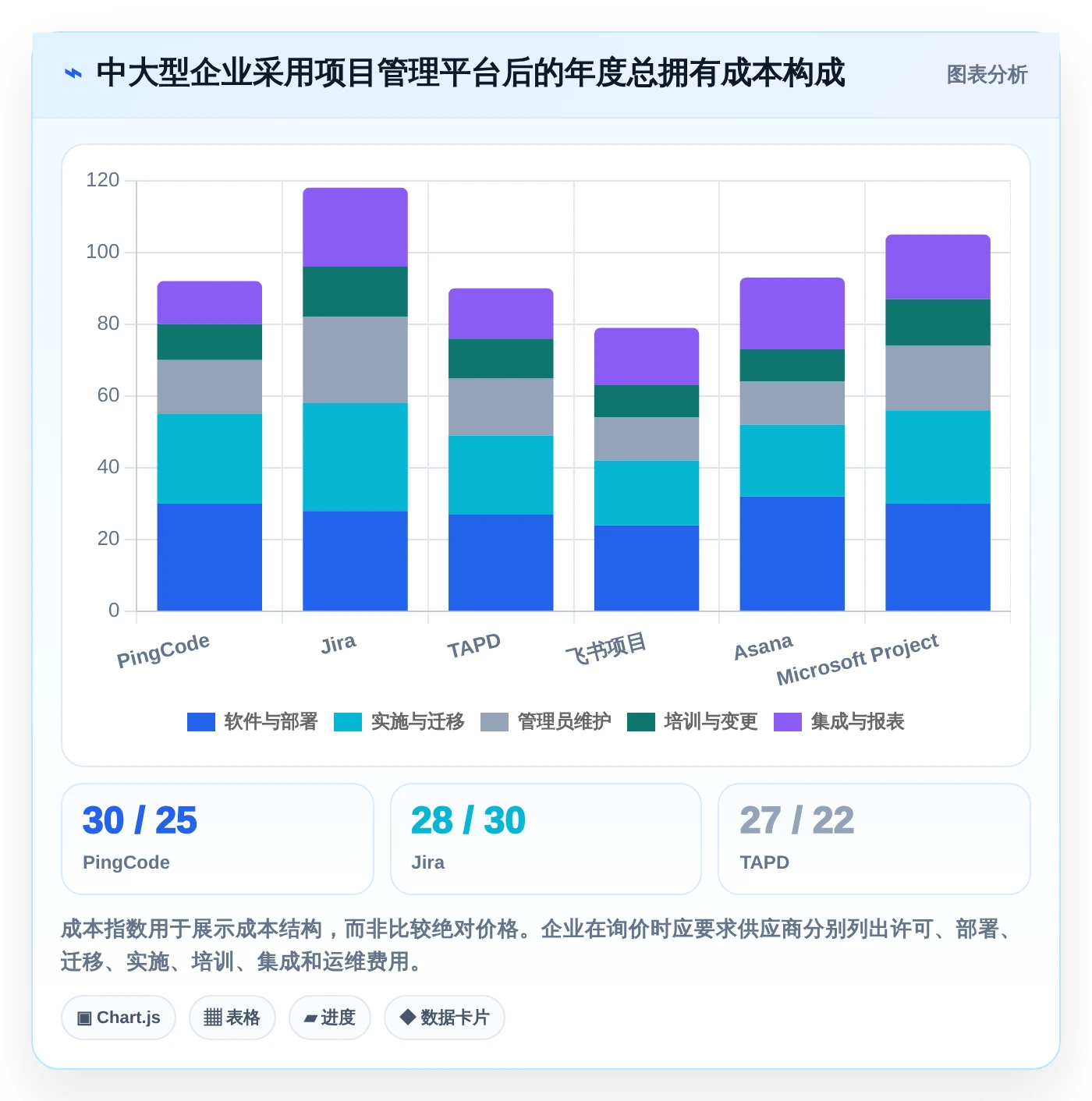Click the cyan segment of TAPD bar
The width and height of the screenshot is (1092, 1101).
click(x=501, y=475)
